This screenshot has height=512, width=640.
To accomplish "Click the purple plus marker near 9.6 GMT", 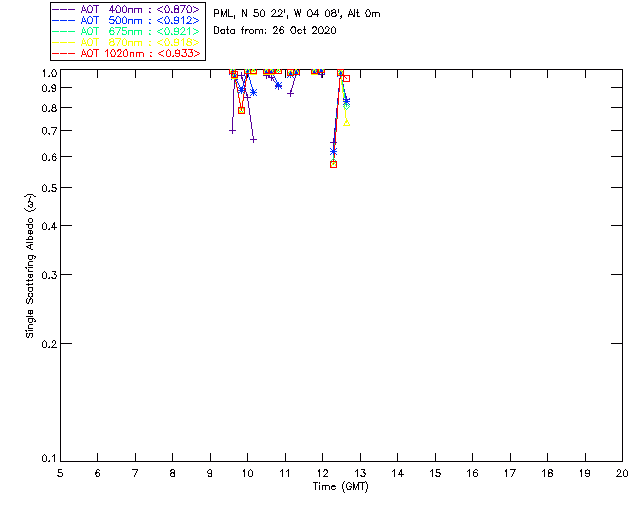I will coord(232,130).
